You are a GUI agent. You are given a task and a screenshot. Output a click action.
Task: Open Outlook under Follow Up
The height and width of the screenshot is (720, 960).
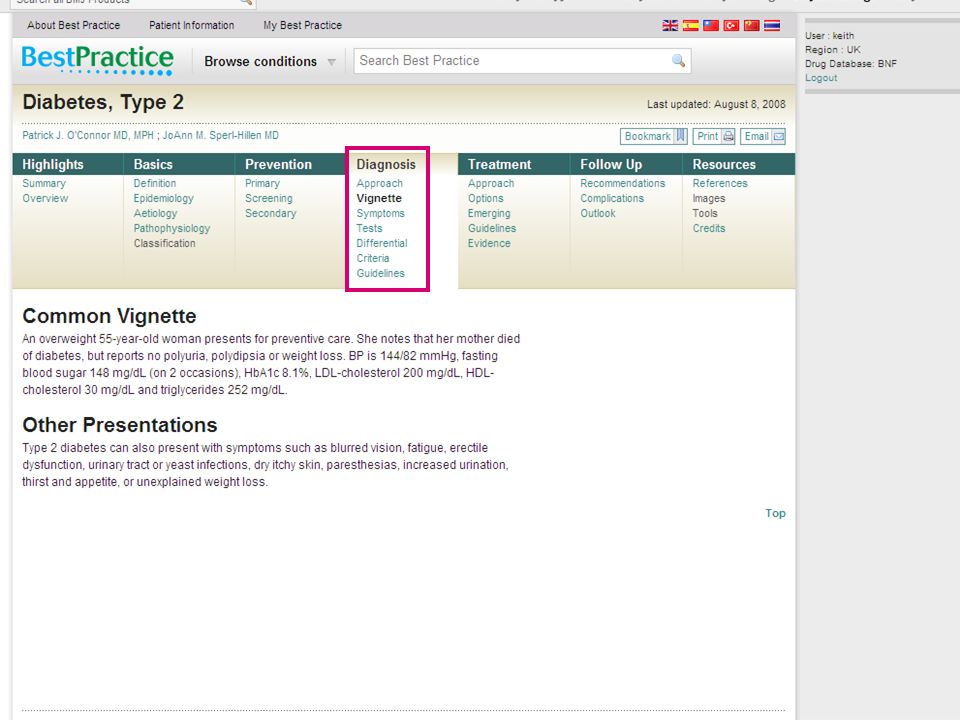[x=598, y=213]
